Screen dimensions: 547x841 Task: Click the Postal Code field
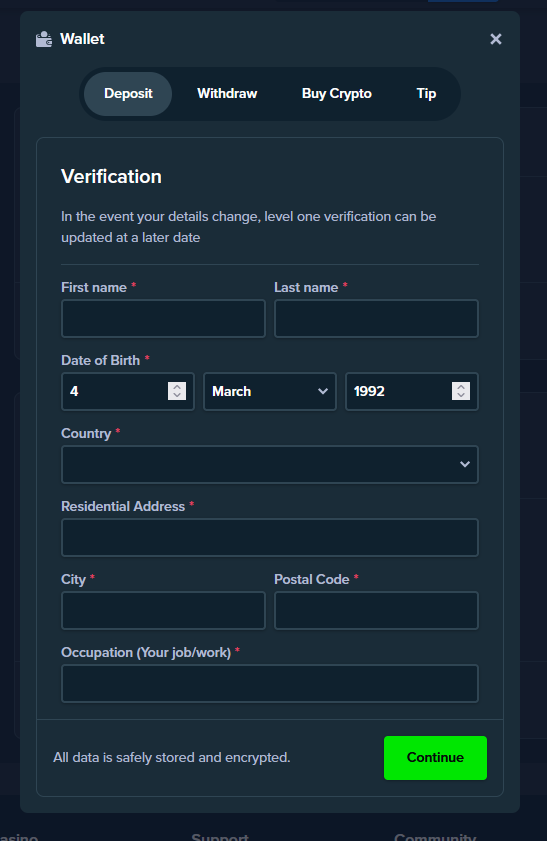[x=376, y=610]
